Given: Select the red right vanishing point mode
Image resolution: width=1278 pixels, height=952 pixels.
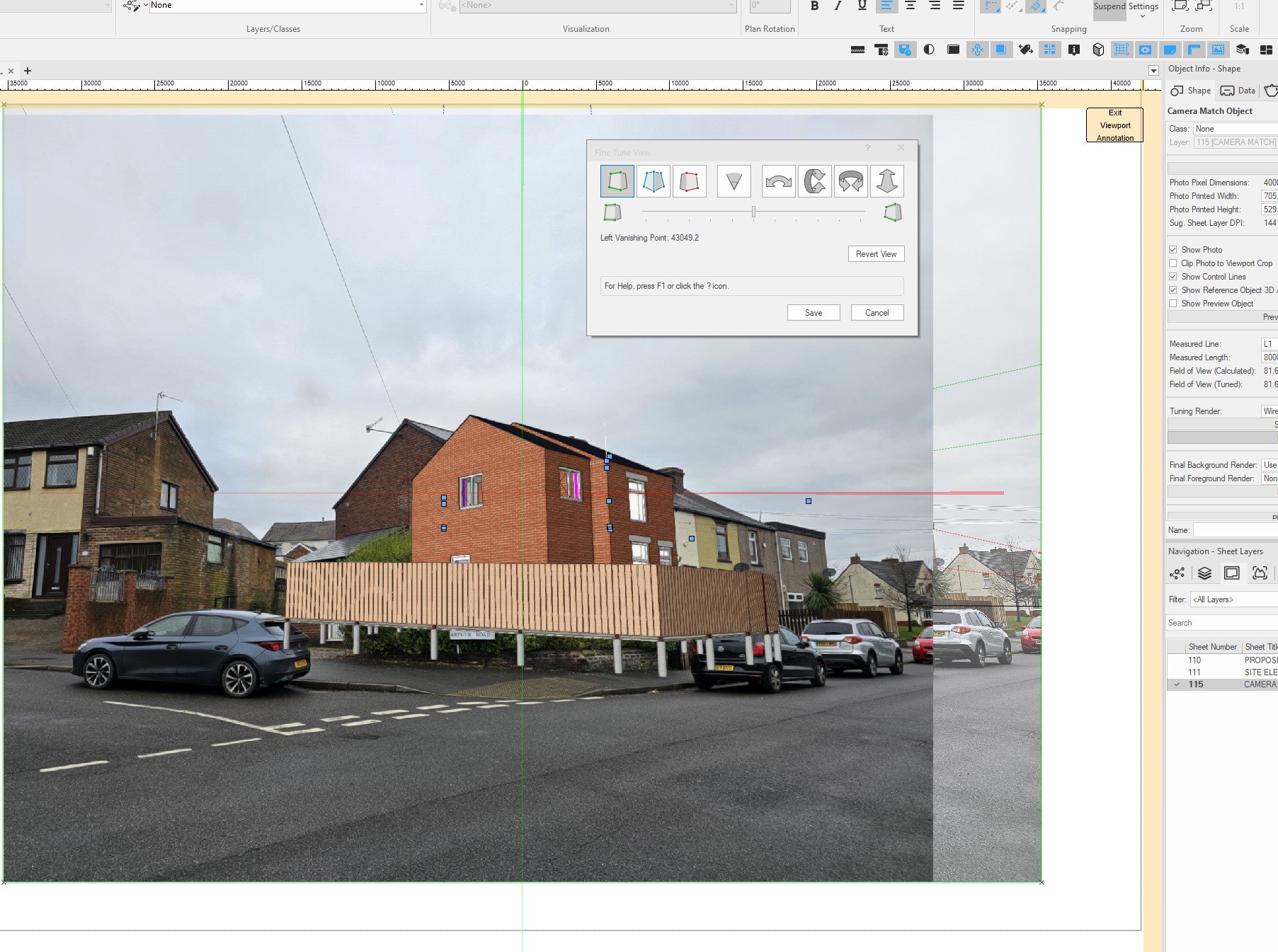Looking at the screenshot, I should coord(690,181).
